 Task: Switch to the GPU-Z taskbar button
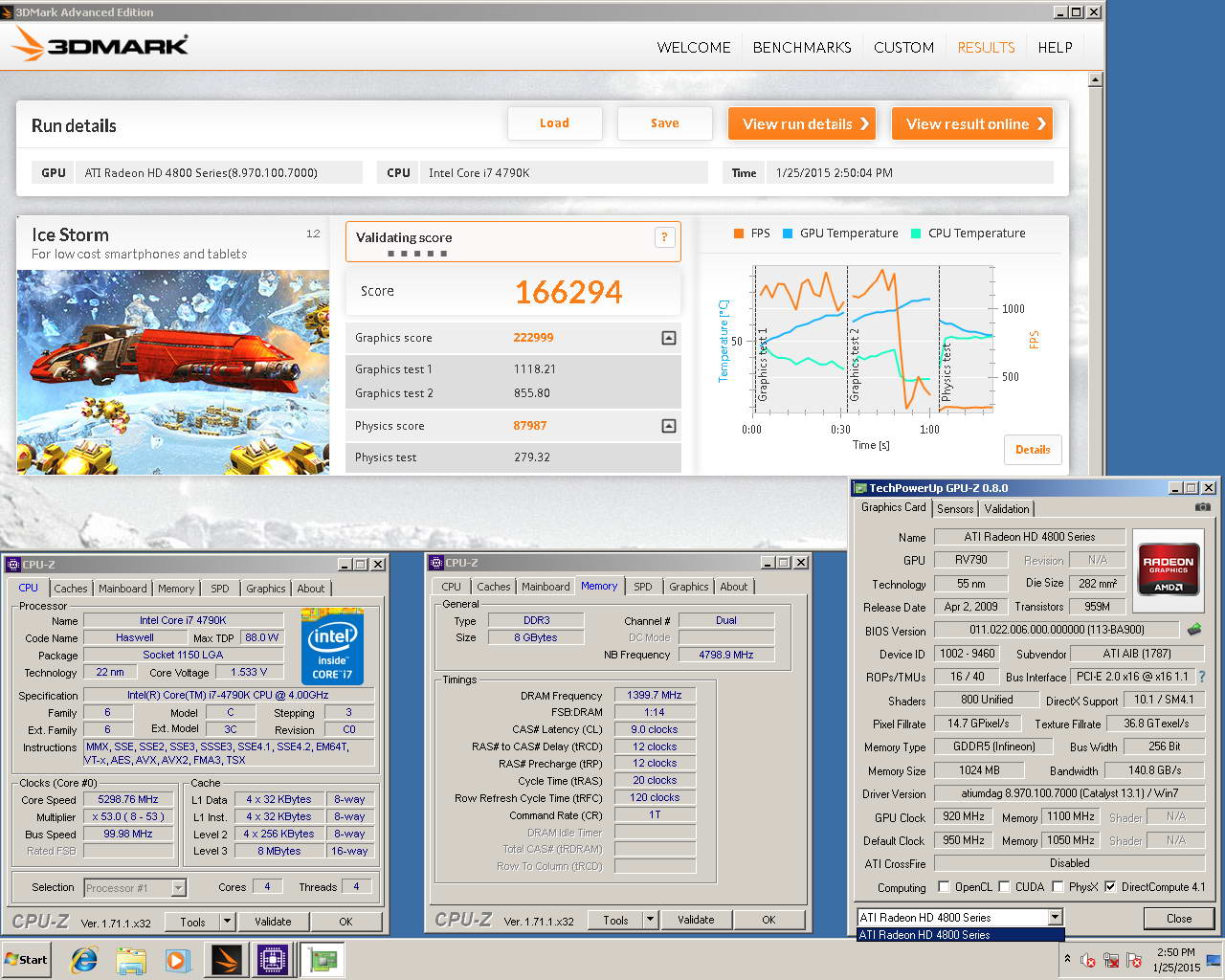coord(323,959)
